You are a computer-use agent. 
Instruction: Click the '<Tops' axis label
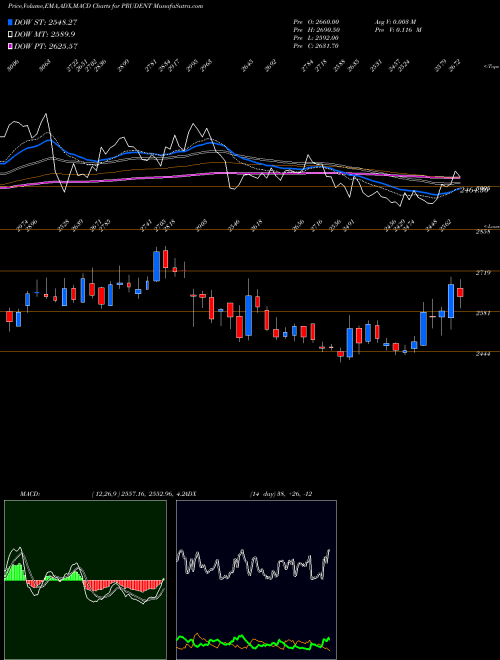pos(492,66)
